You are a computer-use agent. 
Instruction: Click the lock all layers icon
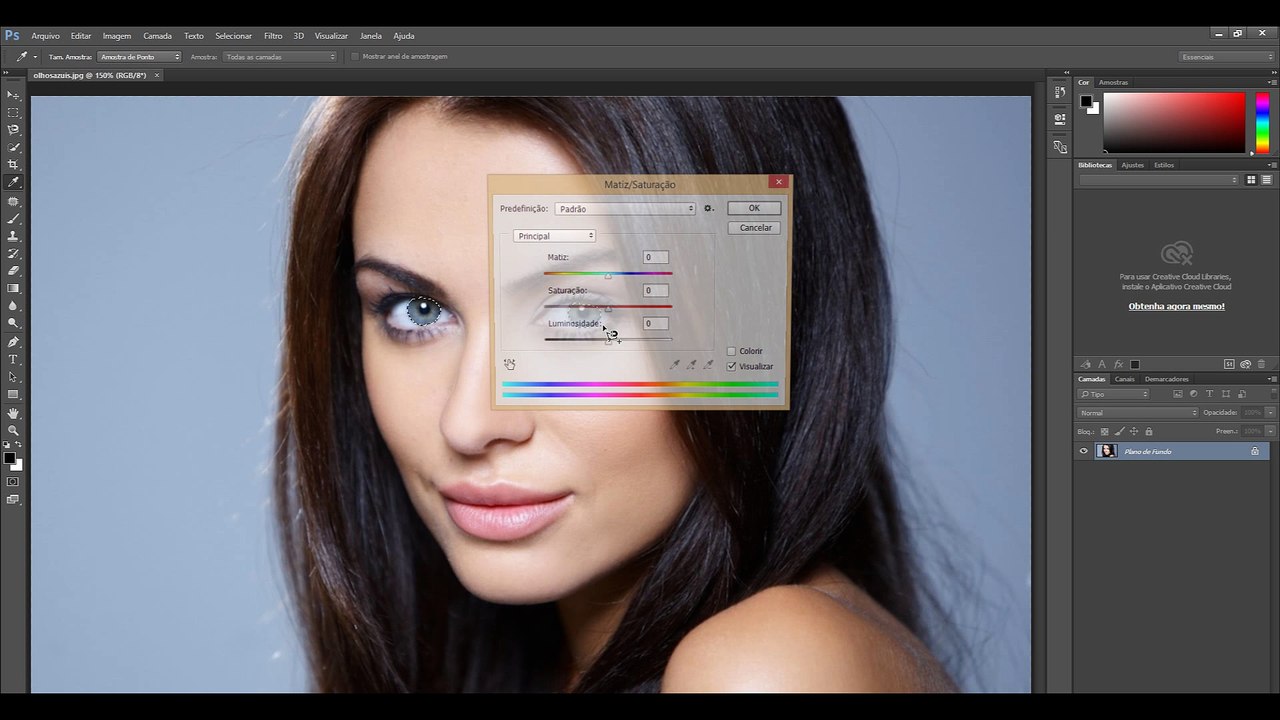click(x=1149, y=431)
